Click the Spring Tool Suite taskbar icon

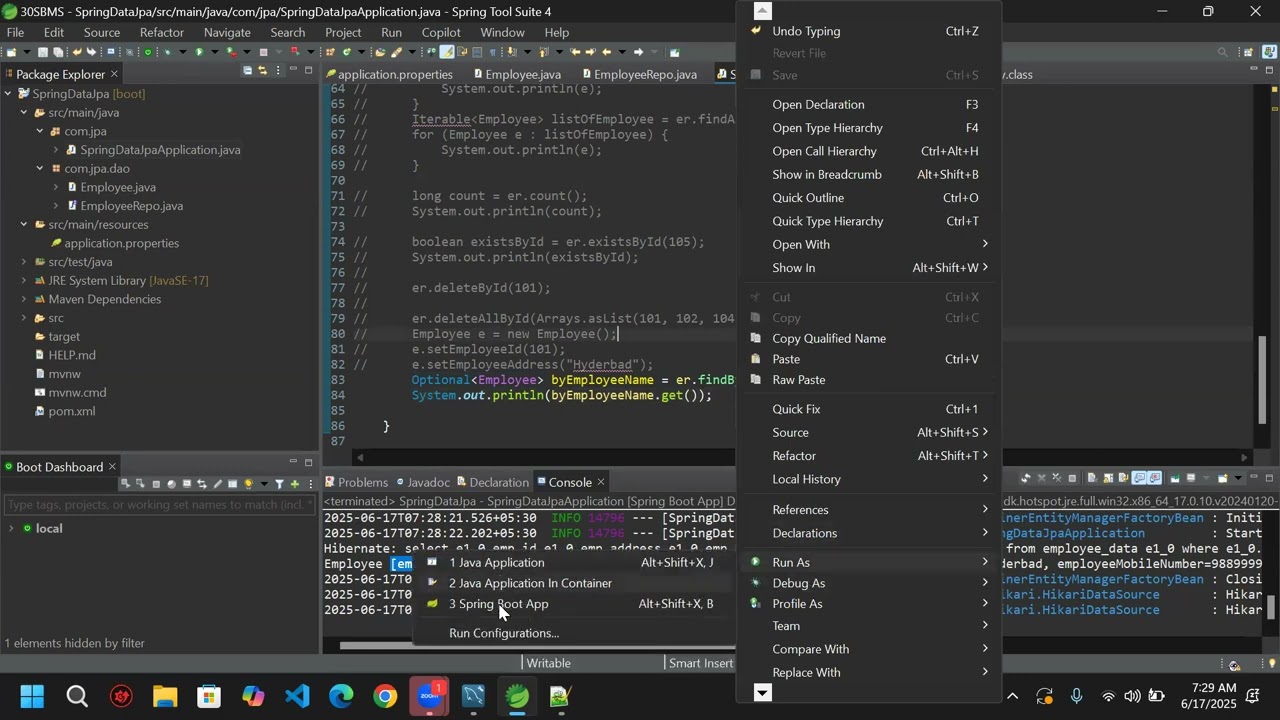click(x=517, y=696)
